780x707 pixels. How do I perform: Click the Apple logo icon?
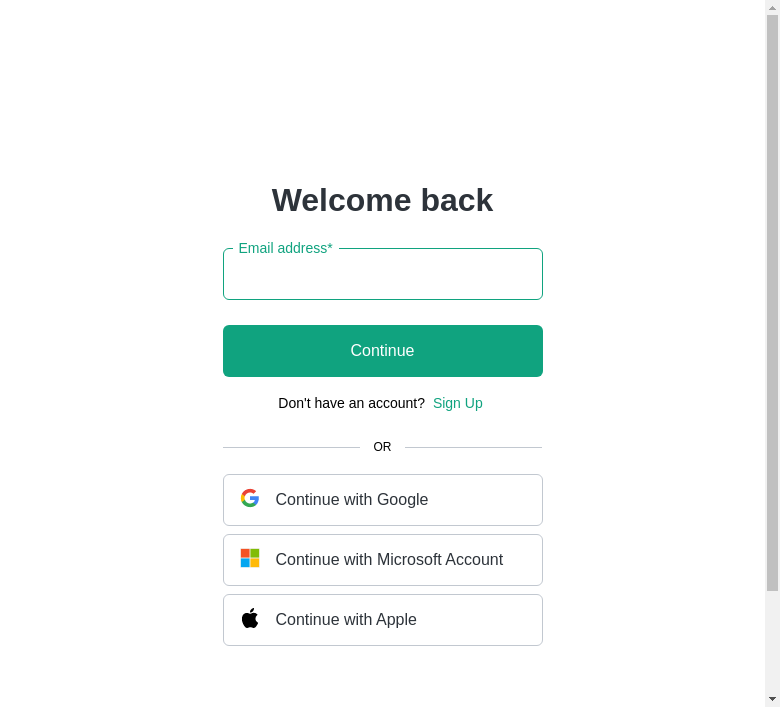pos(250,618)
